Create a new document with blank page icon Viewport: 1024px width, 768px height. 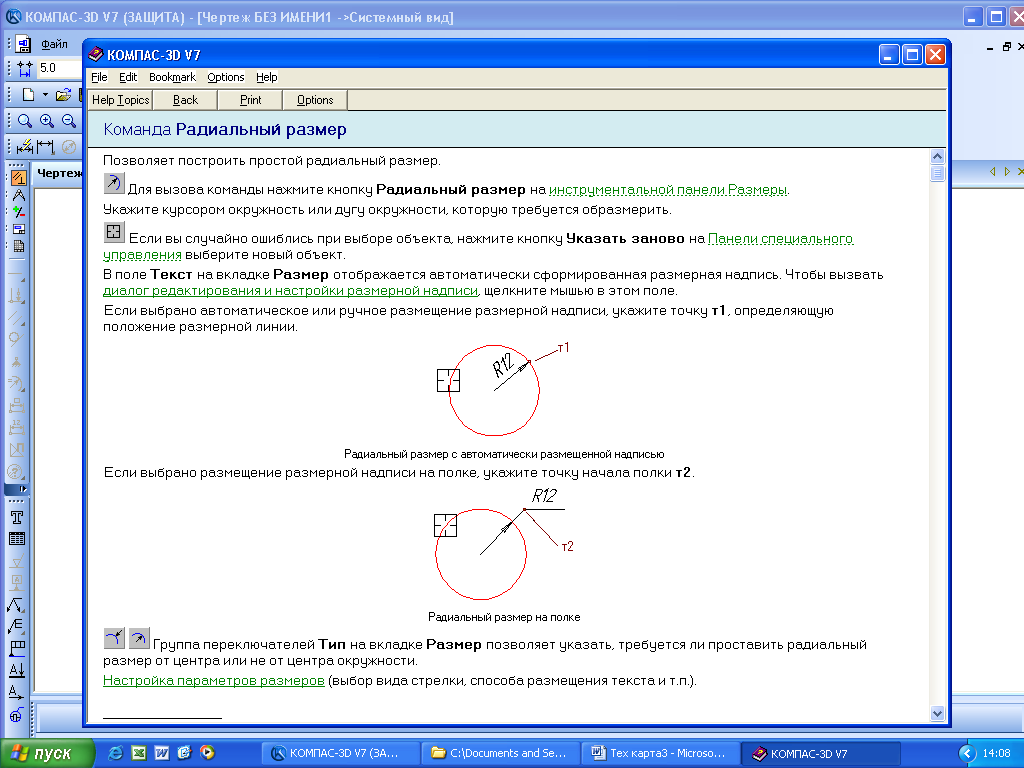(x=28, y=95)
